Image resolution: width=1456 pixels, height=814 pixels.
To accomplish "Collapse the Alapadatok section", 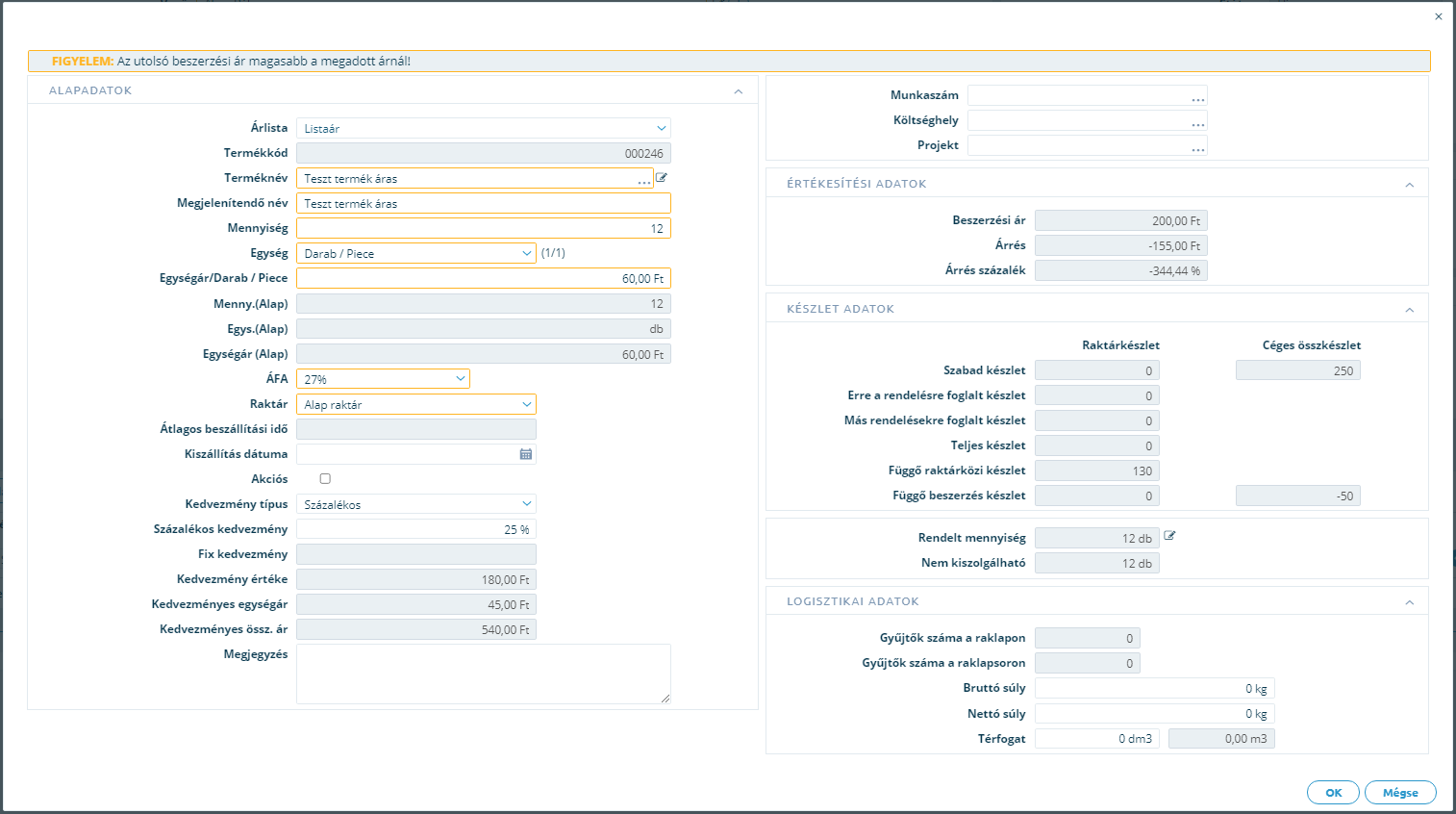I will (x=739, y=91).
